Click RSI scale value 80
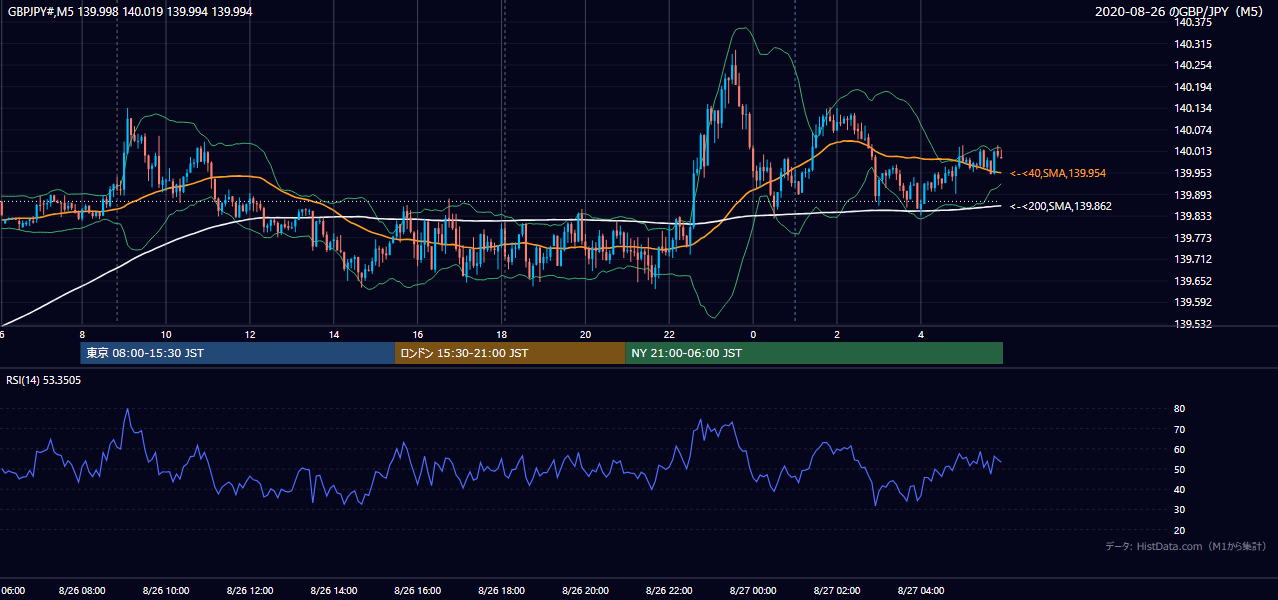 pos(1180,409)
